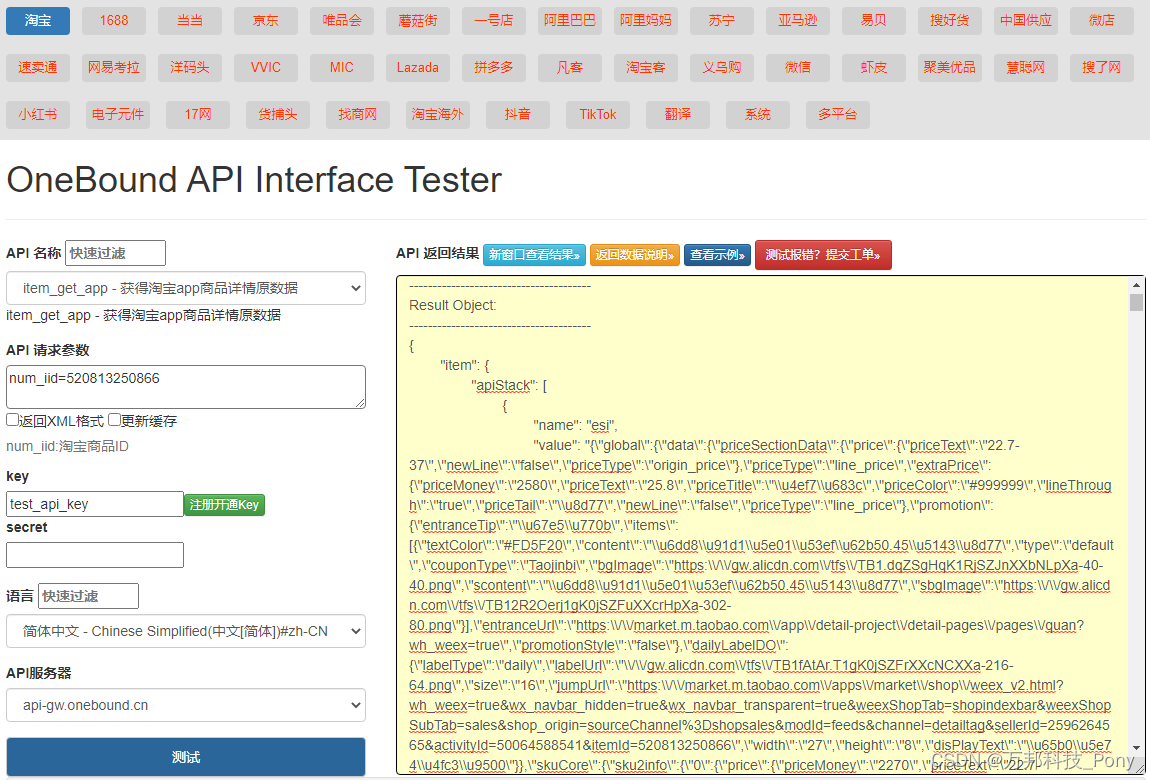Viewport: 1150px width, 780px height.
Task: Choose the 蘑菇街 platform tab
Action: pyautogui.click(x=418, y=21)
